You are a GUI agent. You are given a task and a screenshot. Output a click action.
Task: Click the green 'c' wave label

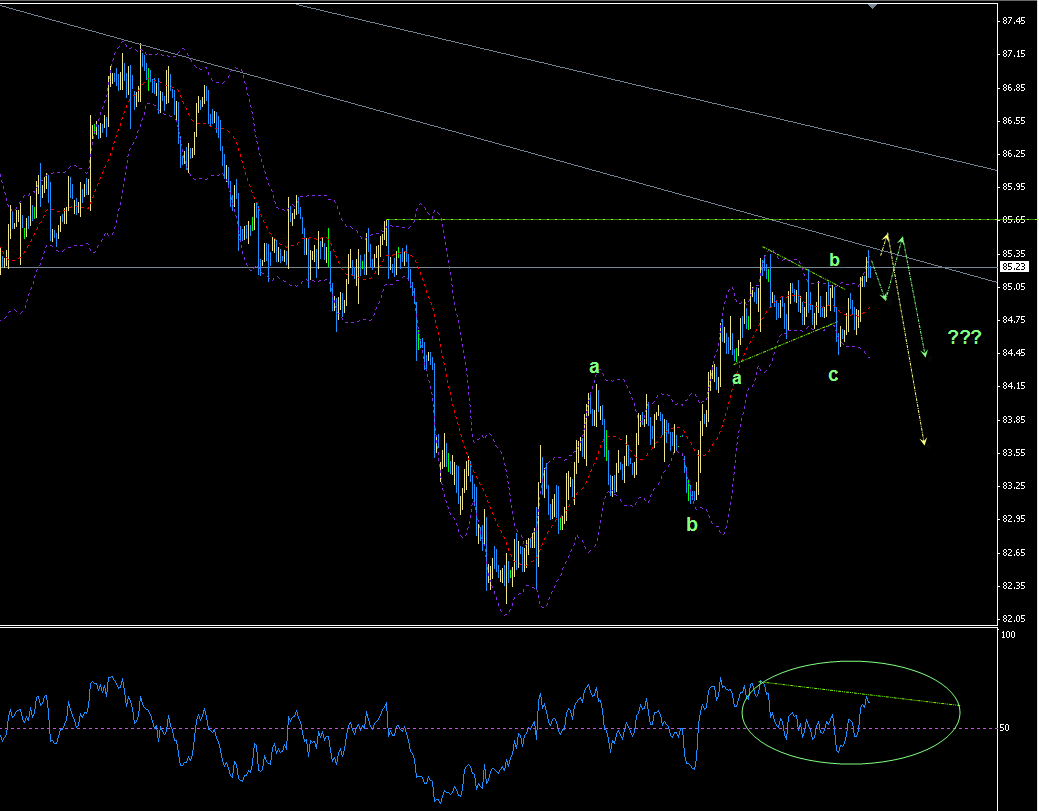tap(832, 376)
